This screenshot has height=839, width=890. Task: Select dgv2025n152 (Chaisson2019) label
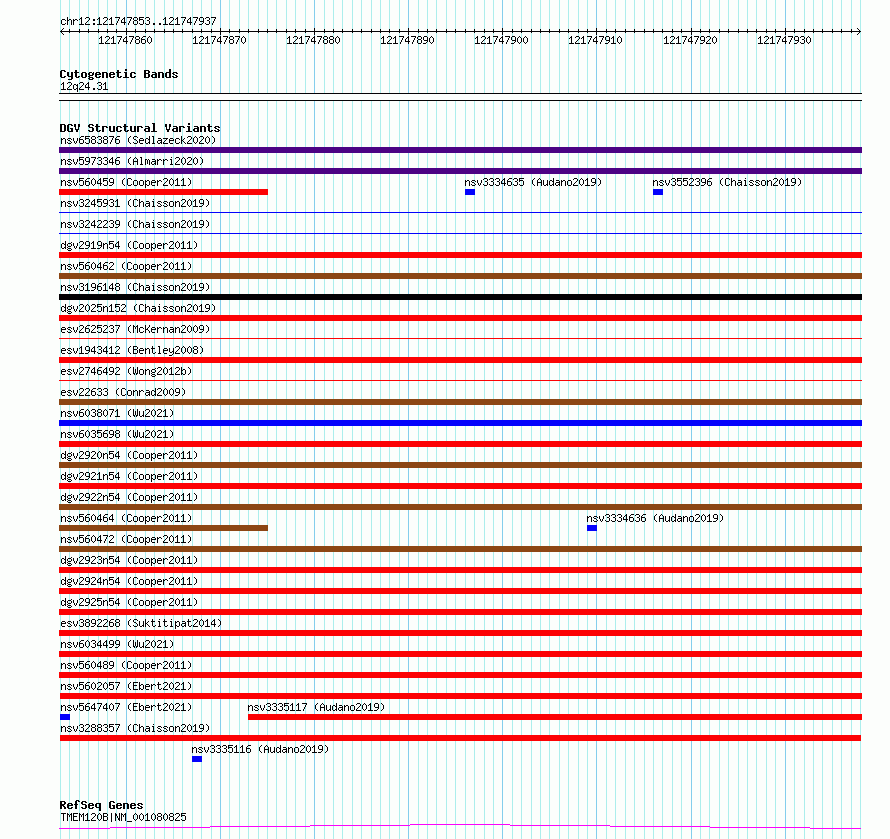[138, 308]
